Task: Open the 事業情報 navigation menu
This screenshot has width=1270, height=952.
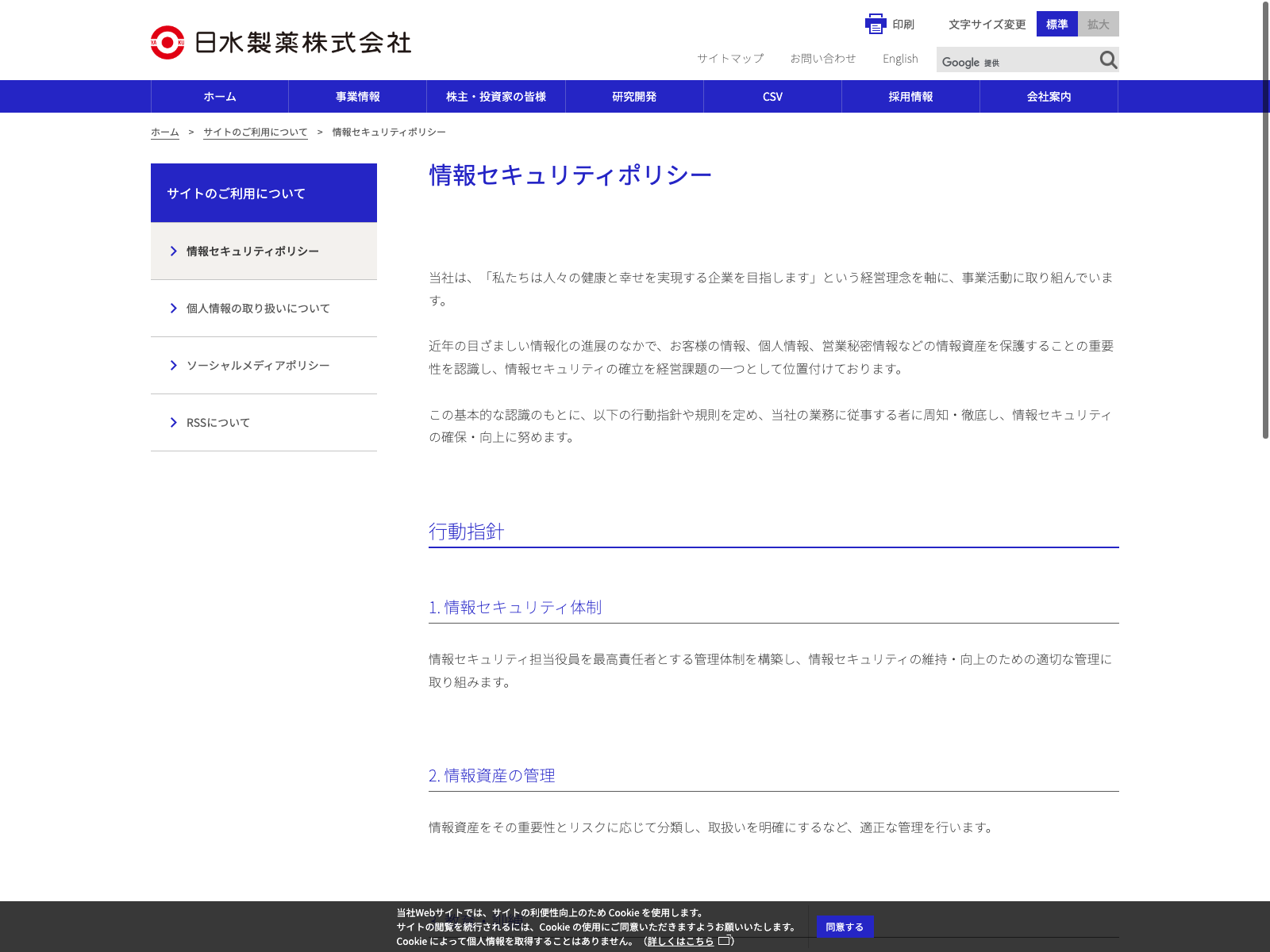Action: pyautogui.click(x=357, y=97)
